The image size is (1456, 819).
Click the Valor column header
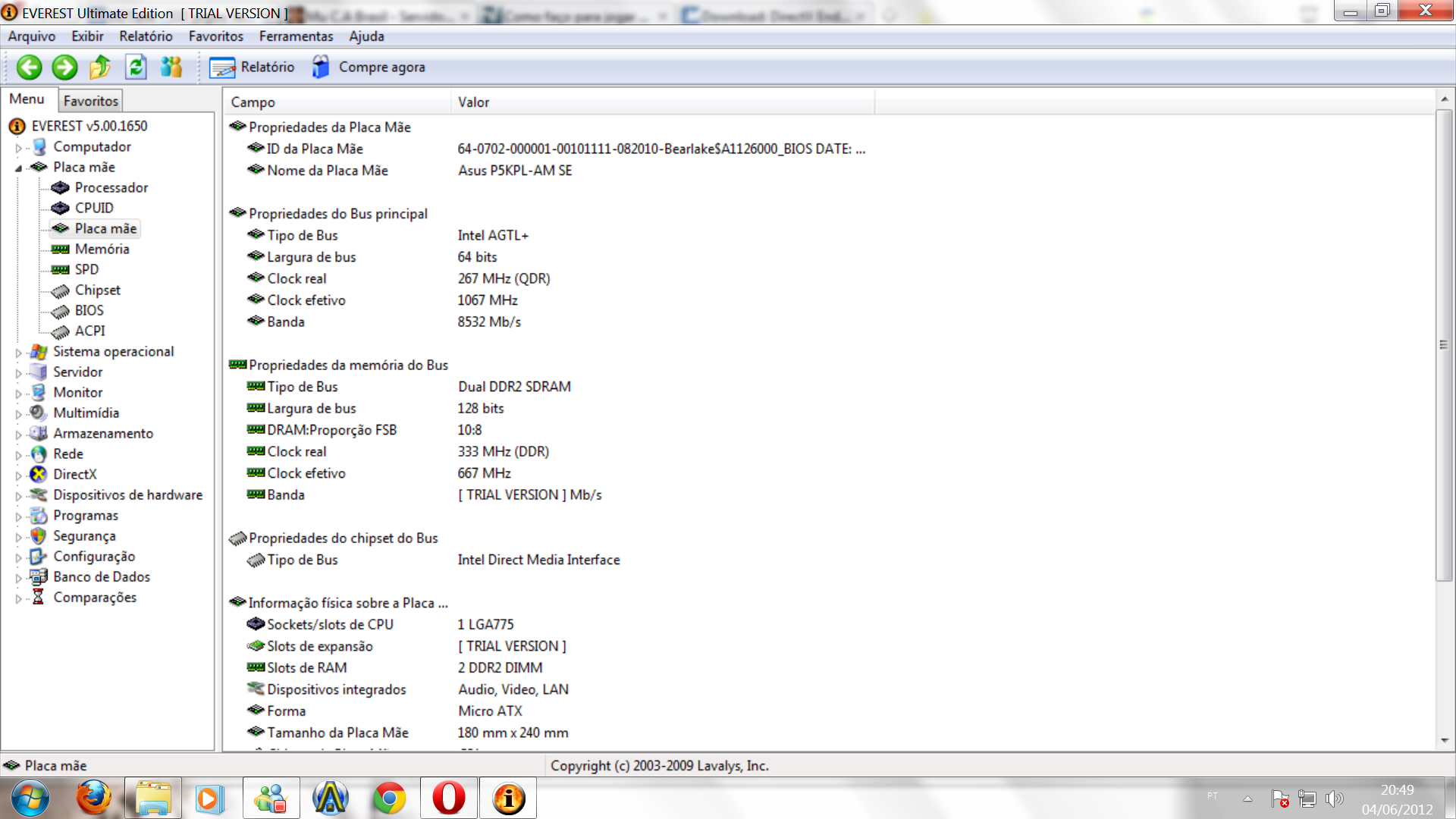coord(473,102)
